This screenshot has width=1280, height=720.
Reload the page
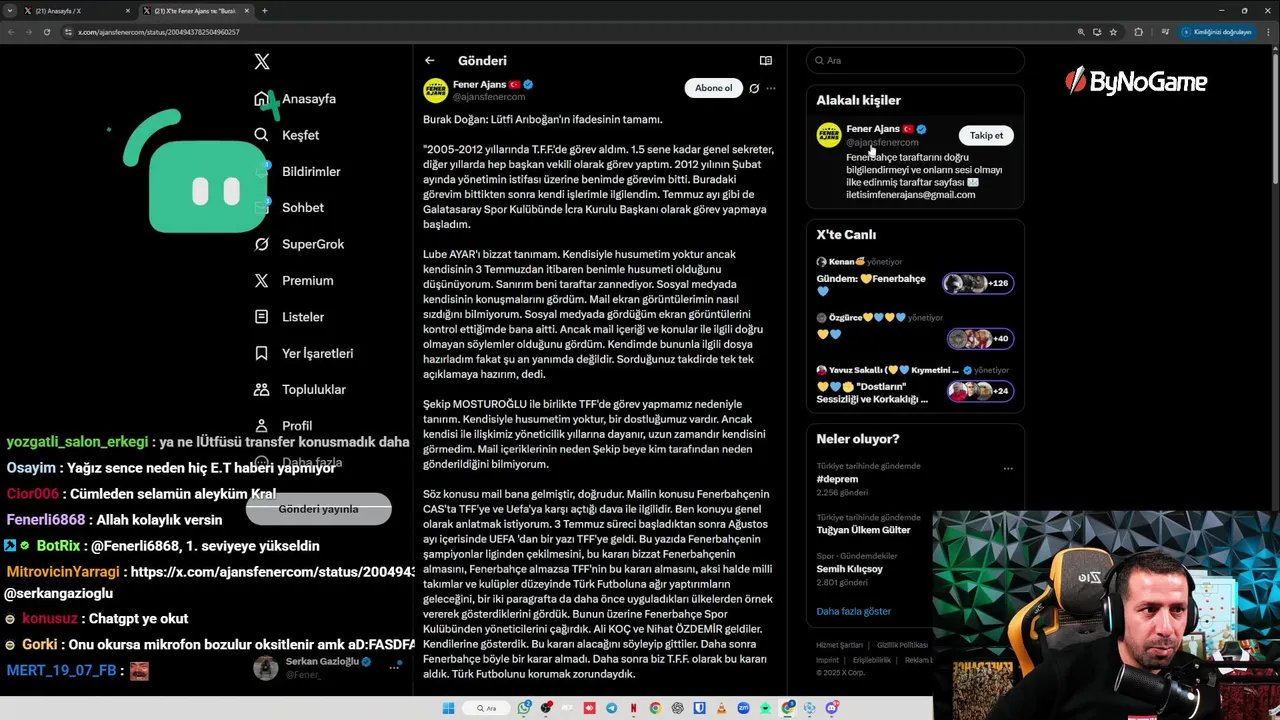point(46,32)
